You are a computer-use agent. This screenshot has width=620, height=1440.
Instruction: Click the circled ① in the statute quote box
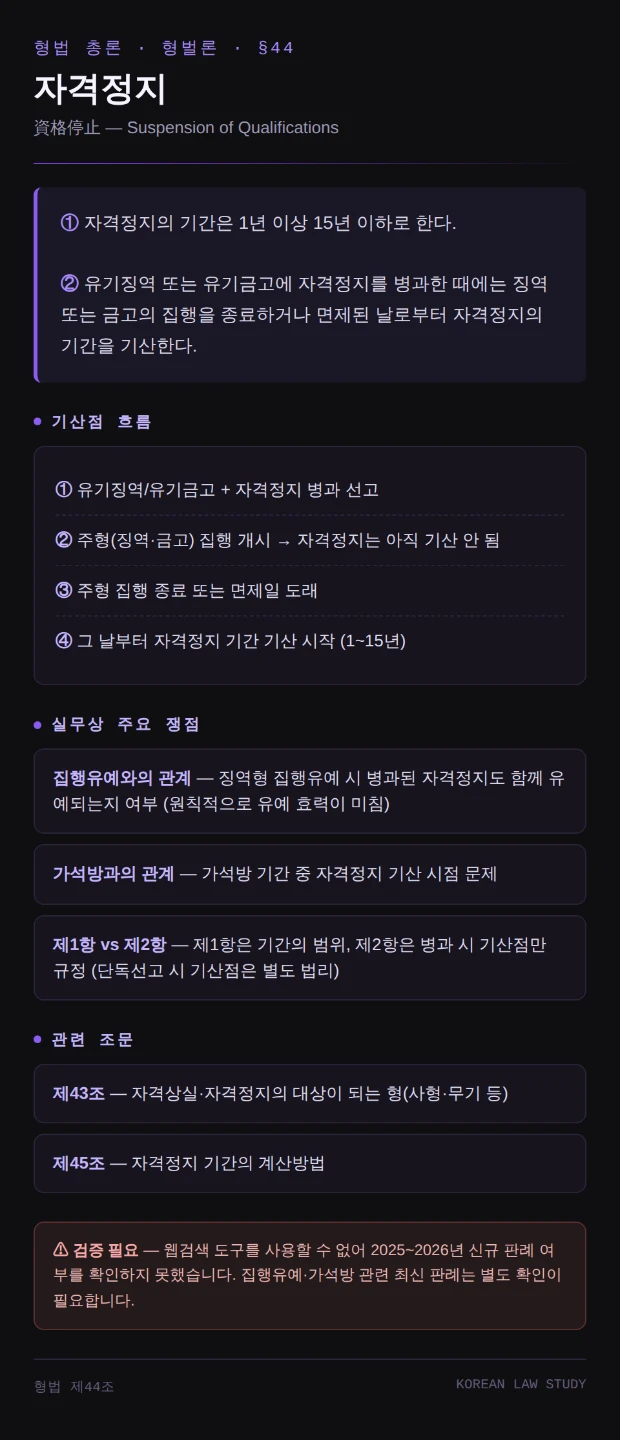pos(69,223)
